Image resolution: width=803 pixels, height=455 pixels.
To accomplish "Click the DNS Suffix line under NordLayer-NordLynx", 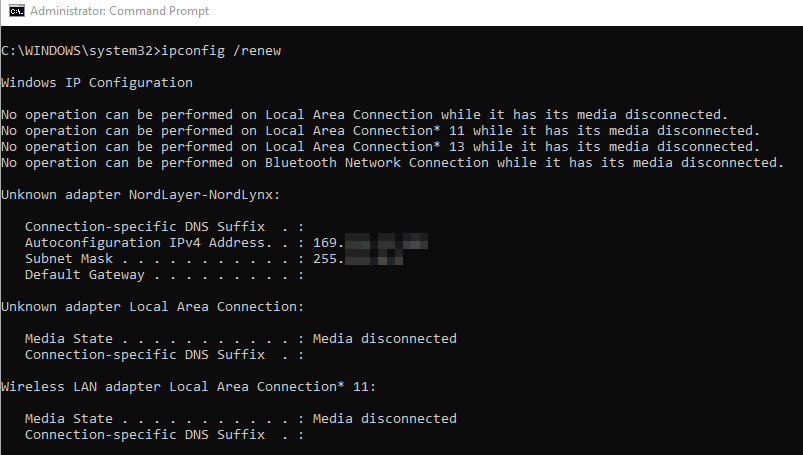I will (163, 226).
